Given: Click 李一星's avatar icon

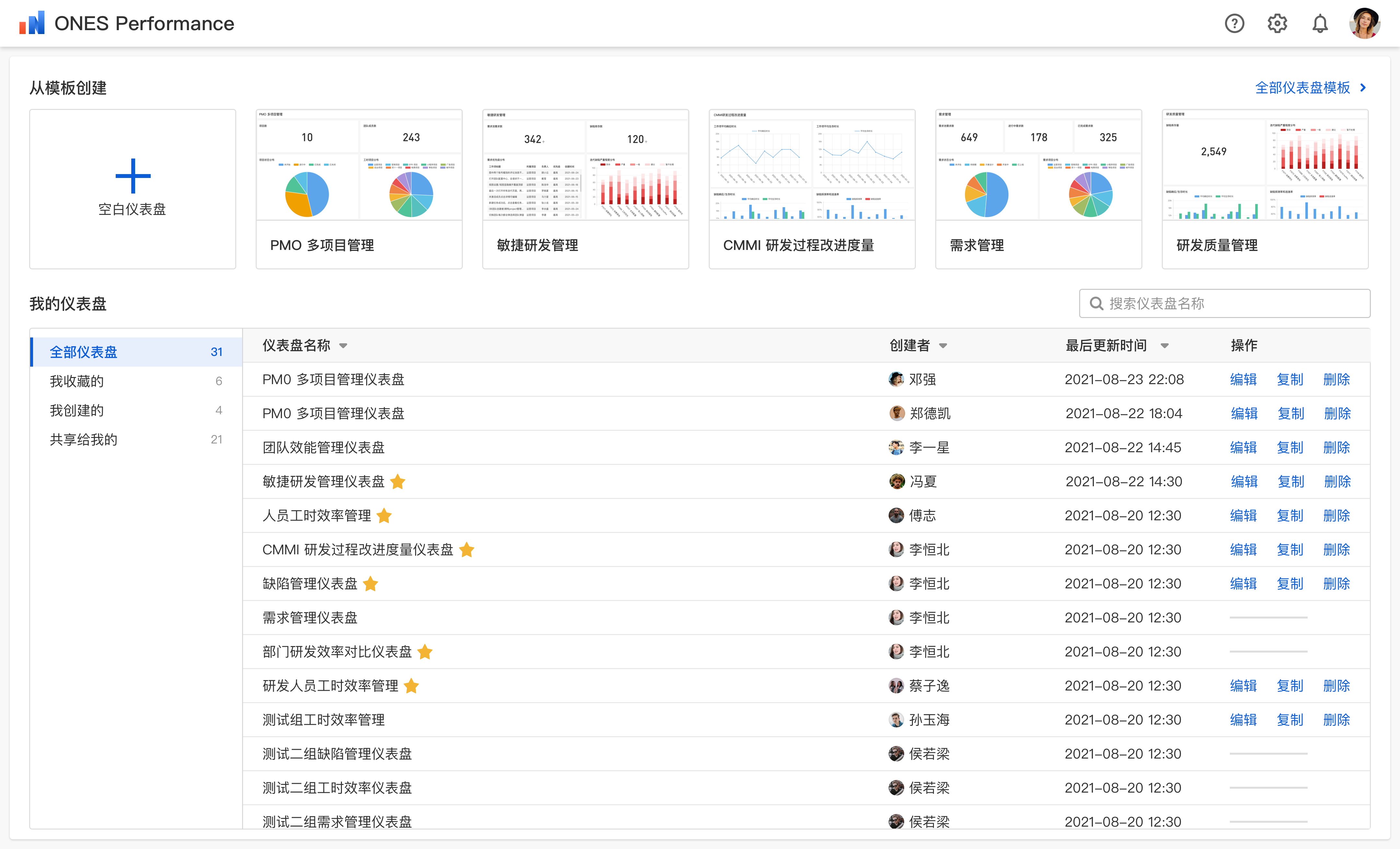Looking at the screenshot, I should point(896,447).
